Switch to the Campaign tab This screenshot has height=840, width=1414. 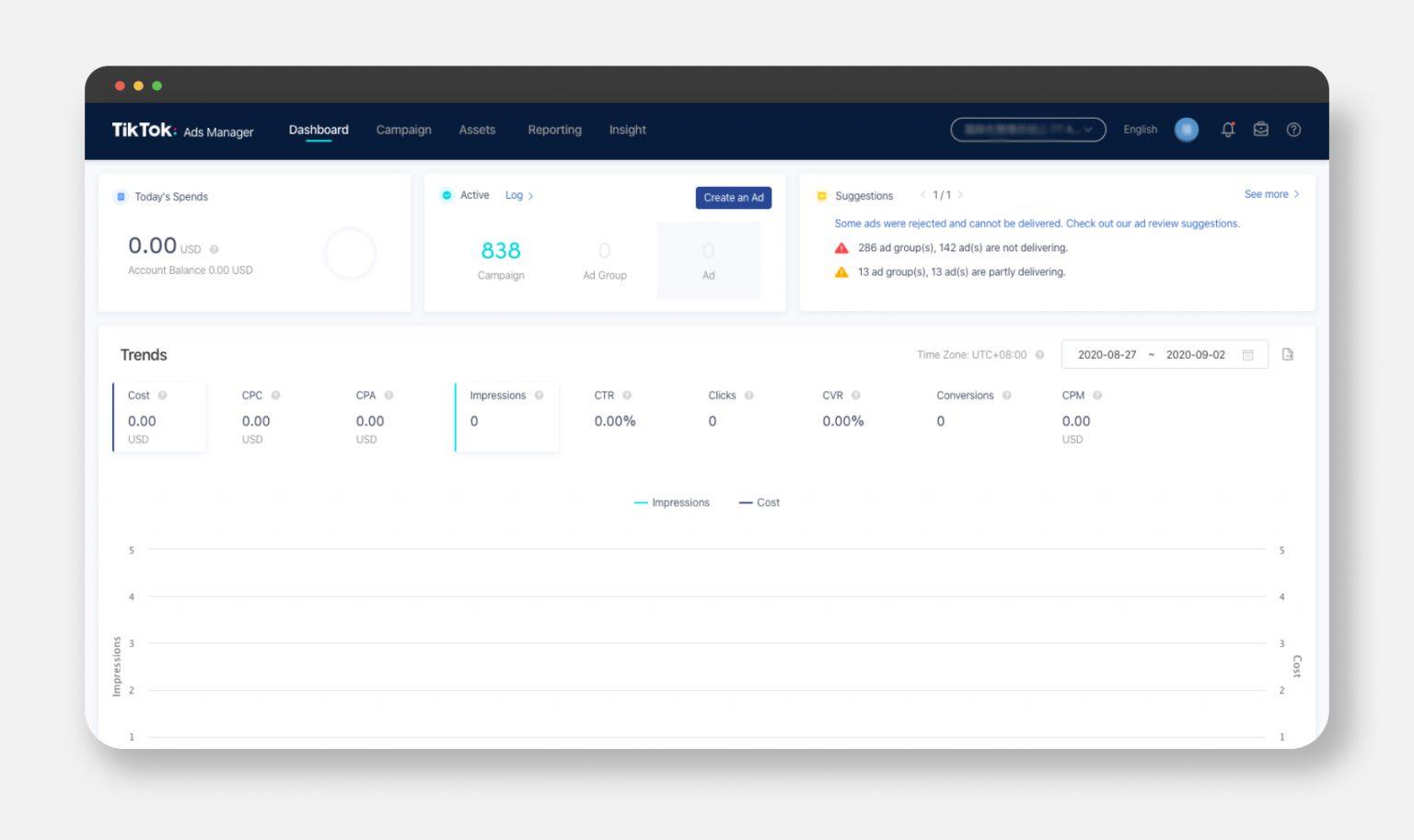(403, 130)
